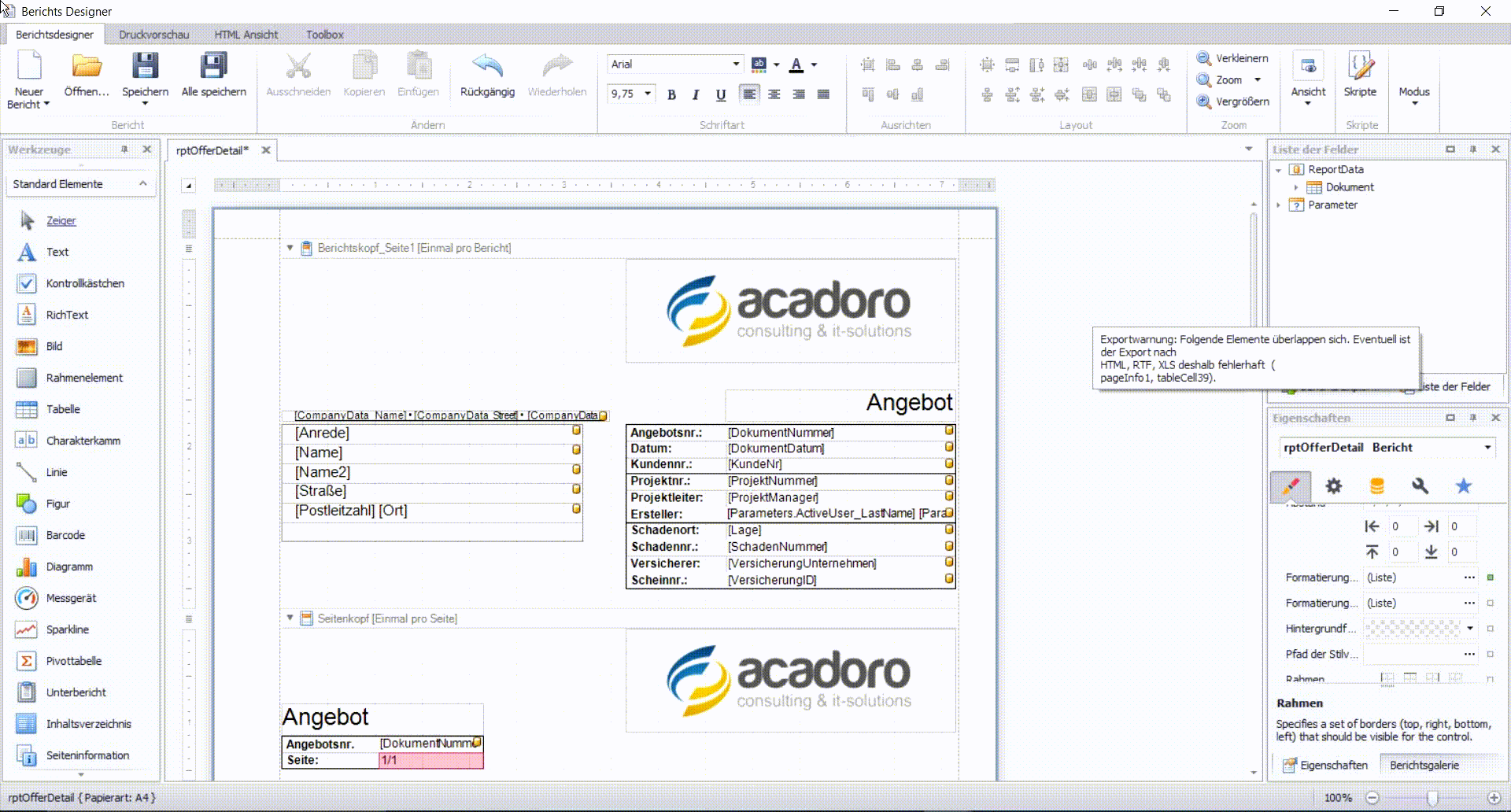
Task: Open the gear settings properties tab
Action: click(1333, 486)
